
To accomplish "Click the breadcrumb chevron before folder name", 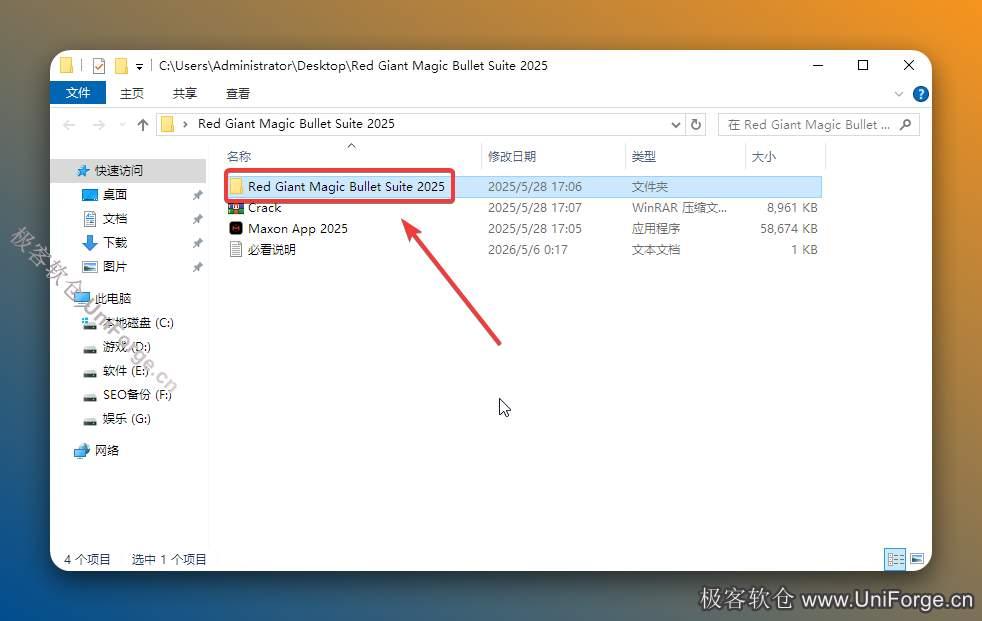I will [185, 125].
